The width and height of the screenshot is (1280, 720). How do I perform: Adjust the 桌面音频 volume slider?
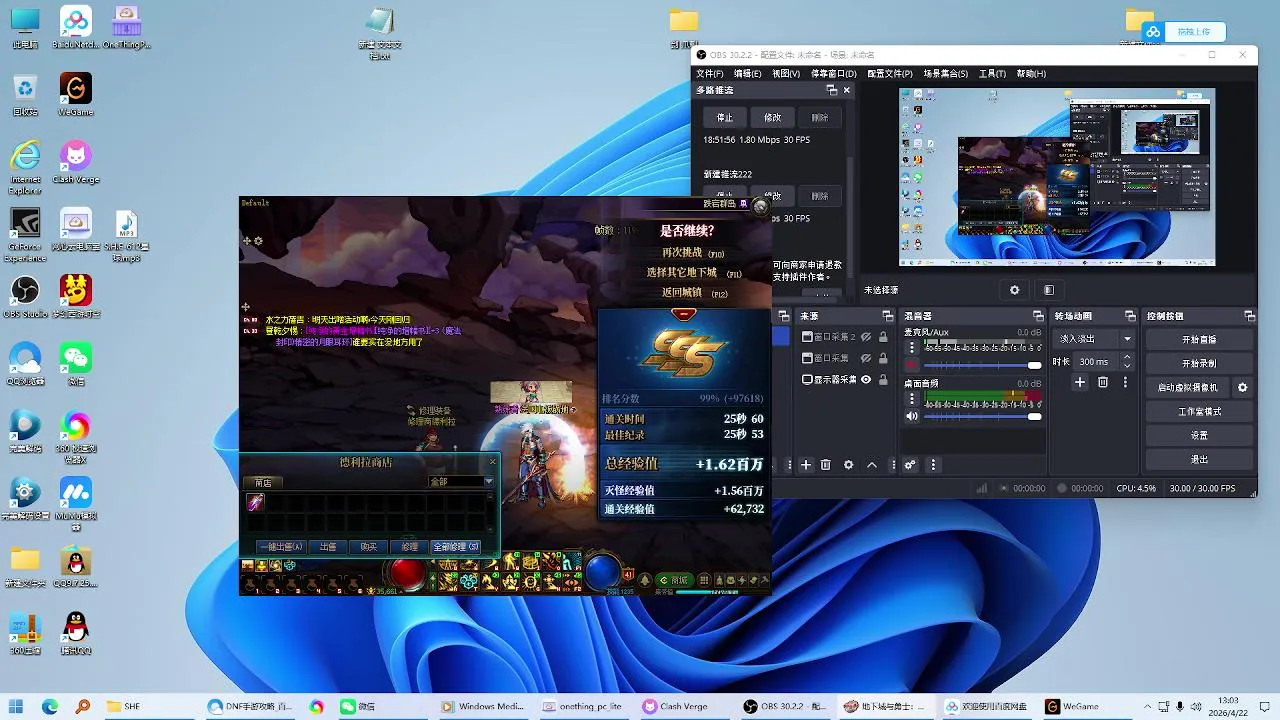(x=983, y=416)
